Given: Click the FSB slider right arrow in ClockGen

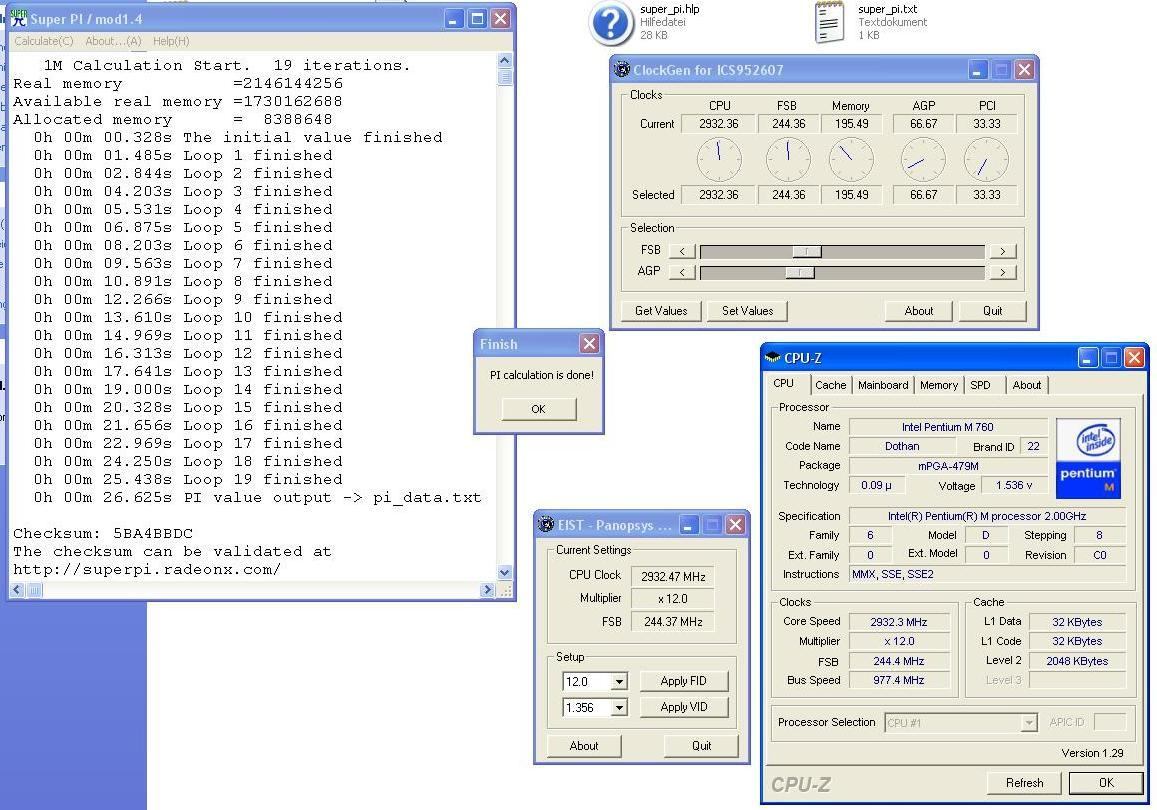Looking at the screenshot, I should [x=1002, y=251].
